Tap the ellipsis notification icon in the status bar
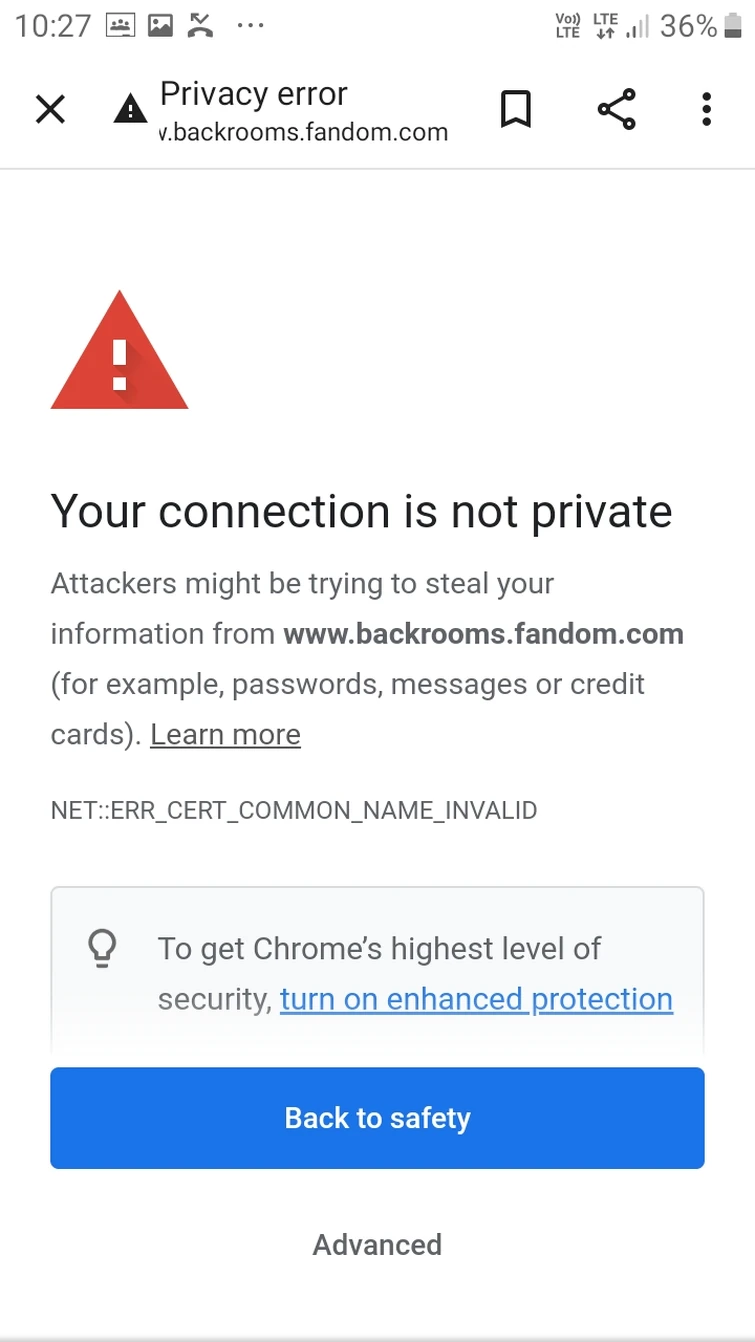This screenshot has width=755, height=1342. (249, 26)
